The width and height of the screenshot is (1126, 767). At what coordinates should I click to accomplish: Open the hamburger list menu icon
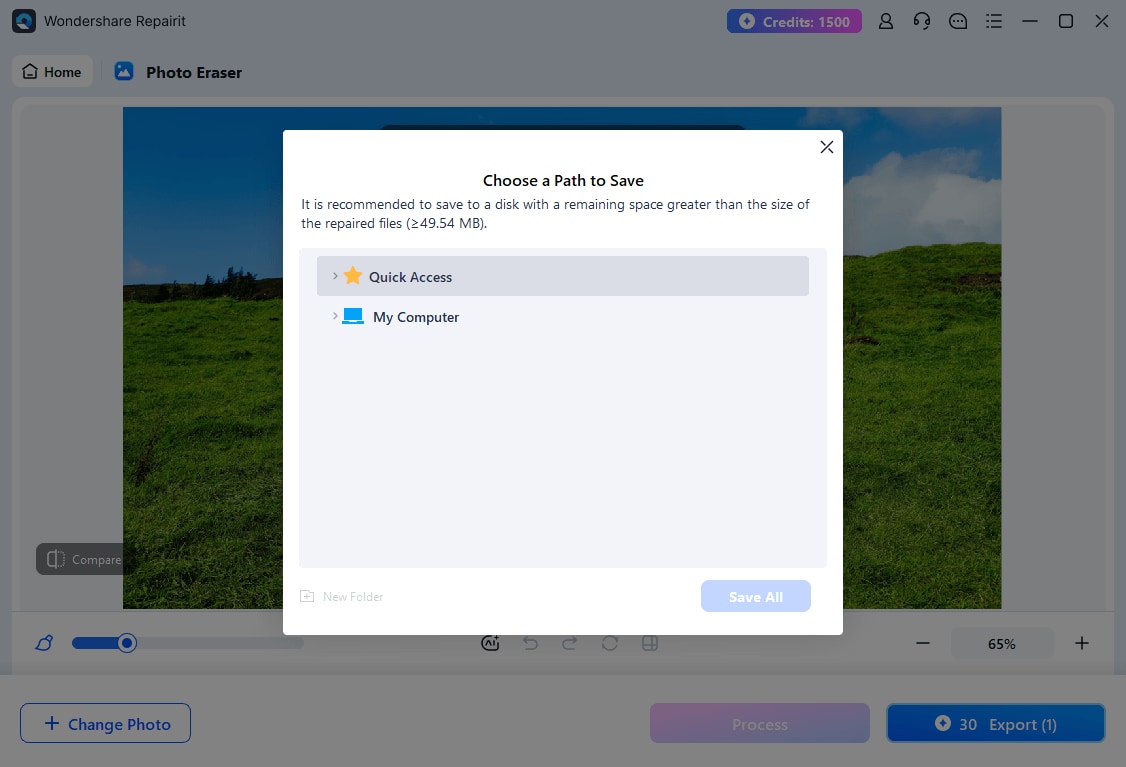point(994,22)
